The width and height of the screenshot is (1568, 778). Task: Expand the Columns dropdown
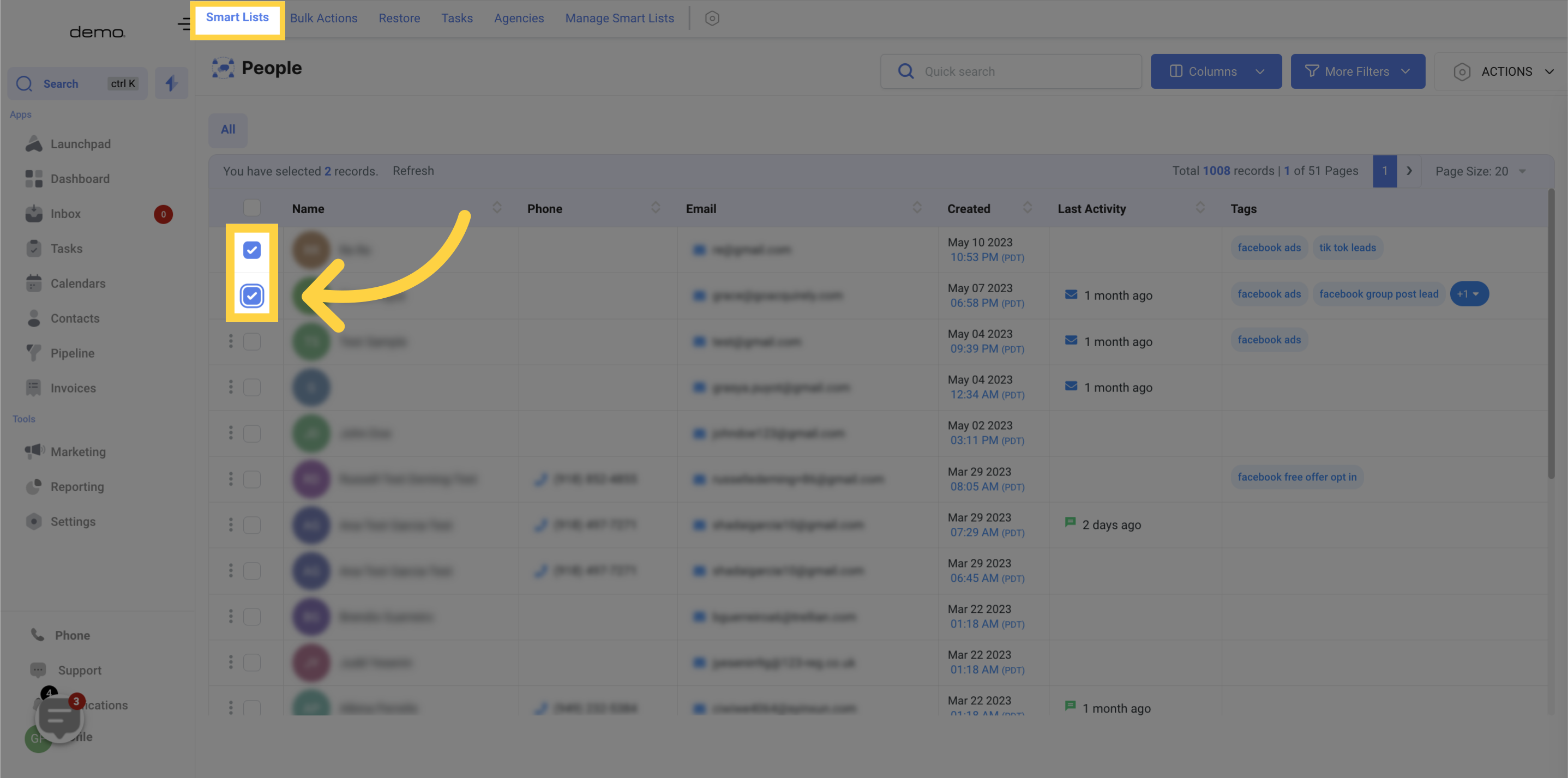1216,71
